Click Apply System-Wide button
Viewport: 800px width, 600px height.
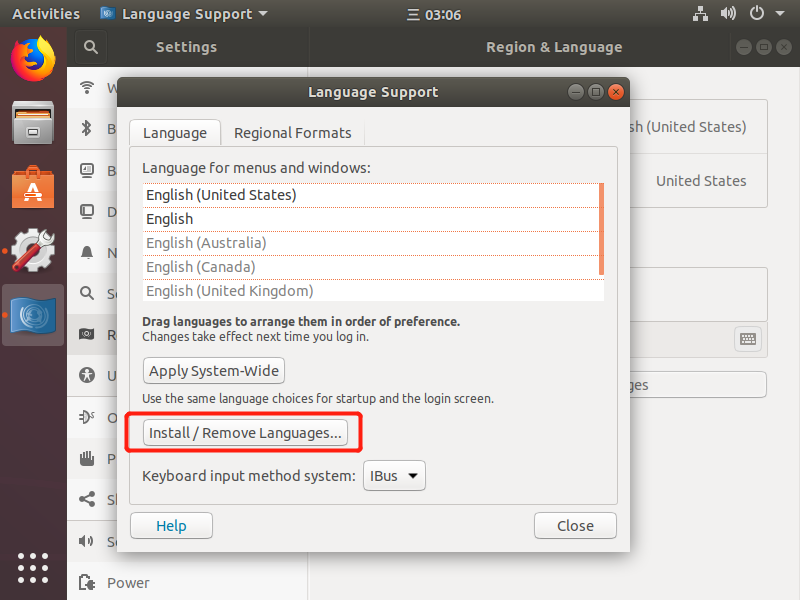tap(214, 371)
